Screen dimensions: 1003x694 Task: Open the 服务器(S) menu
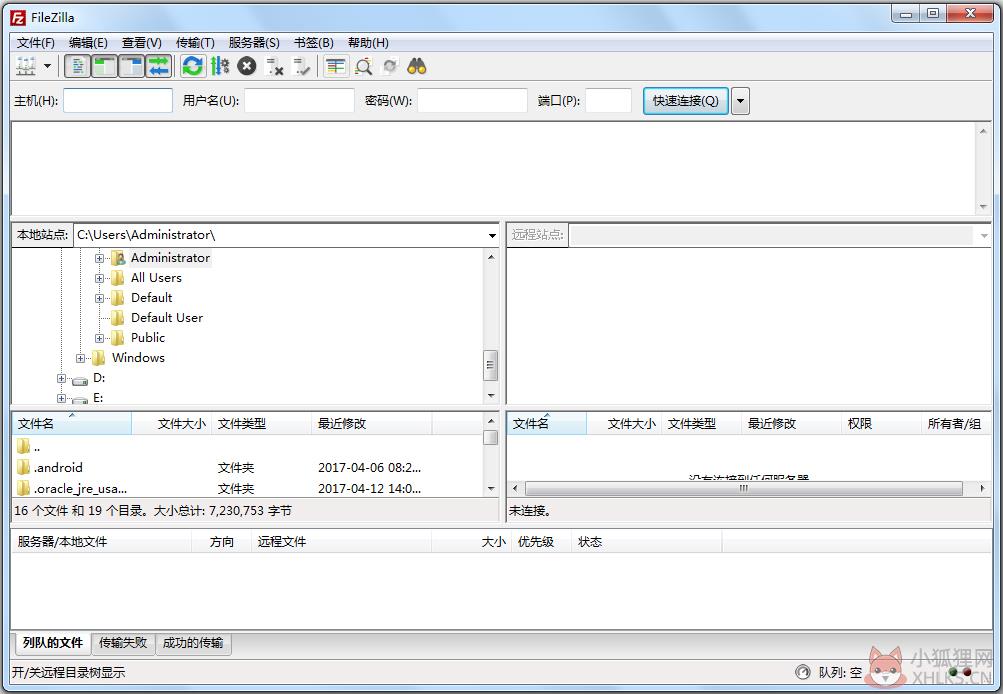click(254, 43)
